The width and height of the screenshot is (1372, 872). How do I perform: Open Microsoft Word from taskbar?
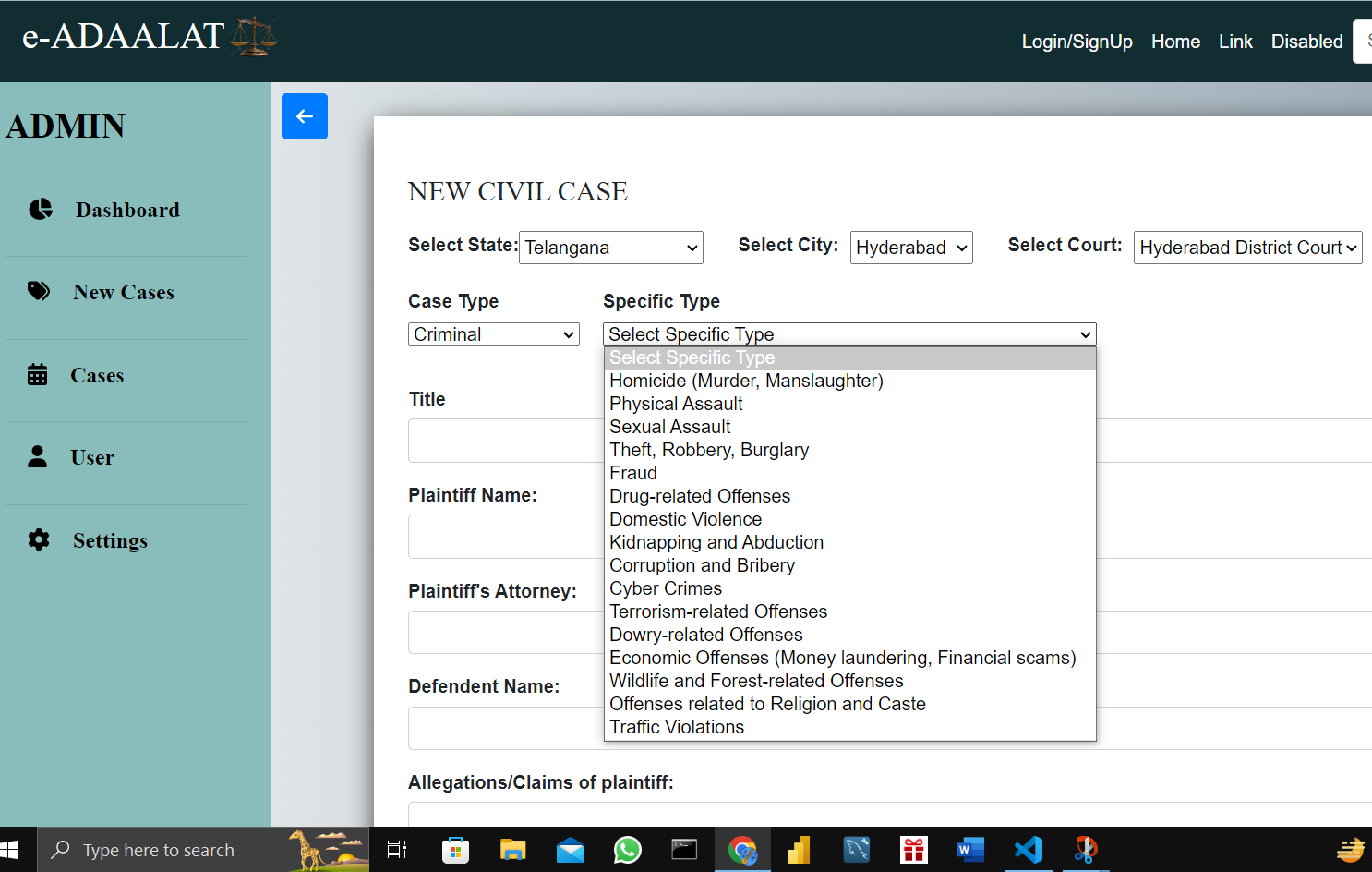971,850
